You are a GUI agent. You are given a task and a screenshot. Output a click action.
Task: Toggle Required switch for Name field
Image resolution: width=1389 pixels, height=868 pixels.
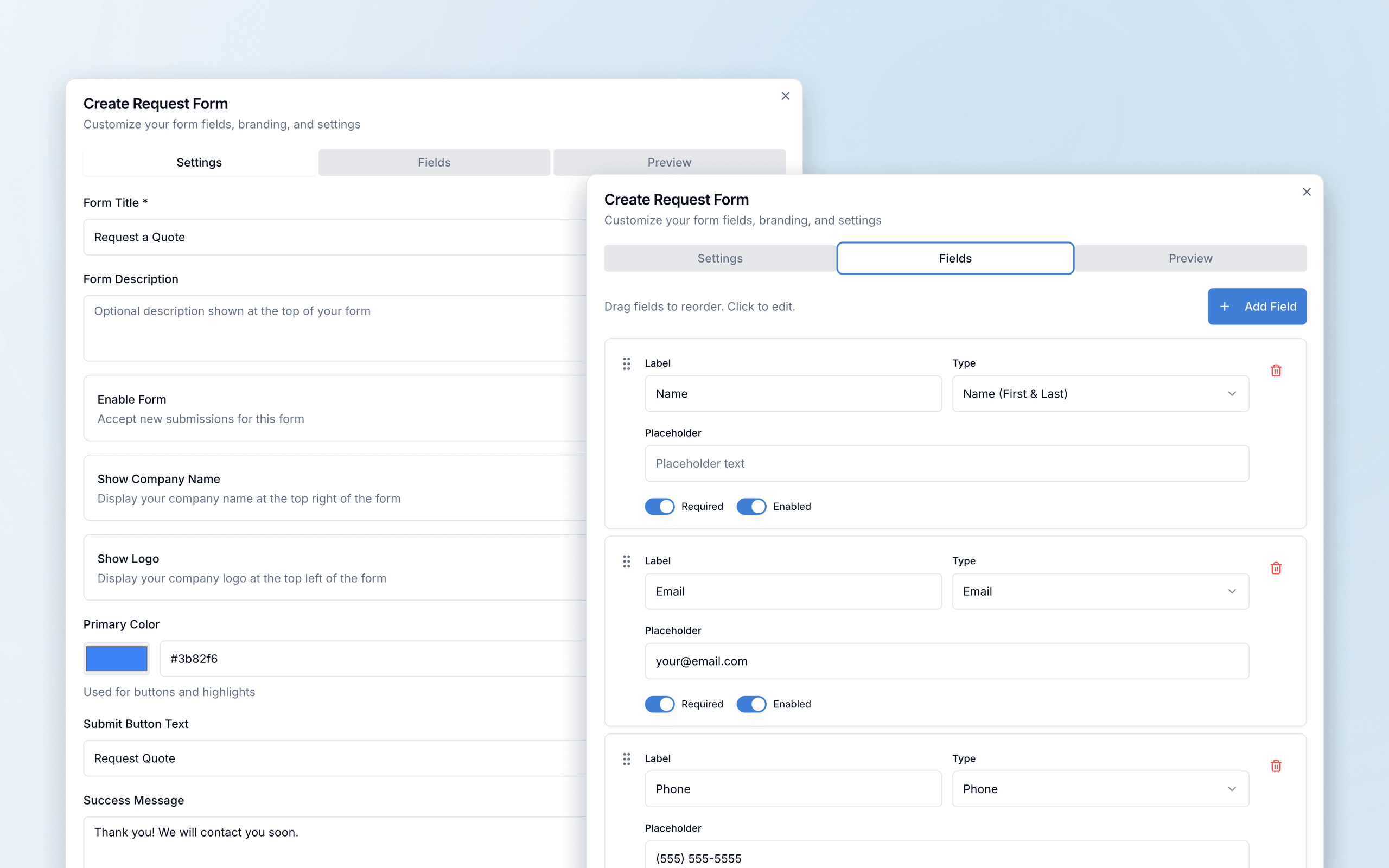coord(659,506)
